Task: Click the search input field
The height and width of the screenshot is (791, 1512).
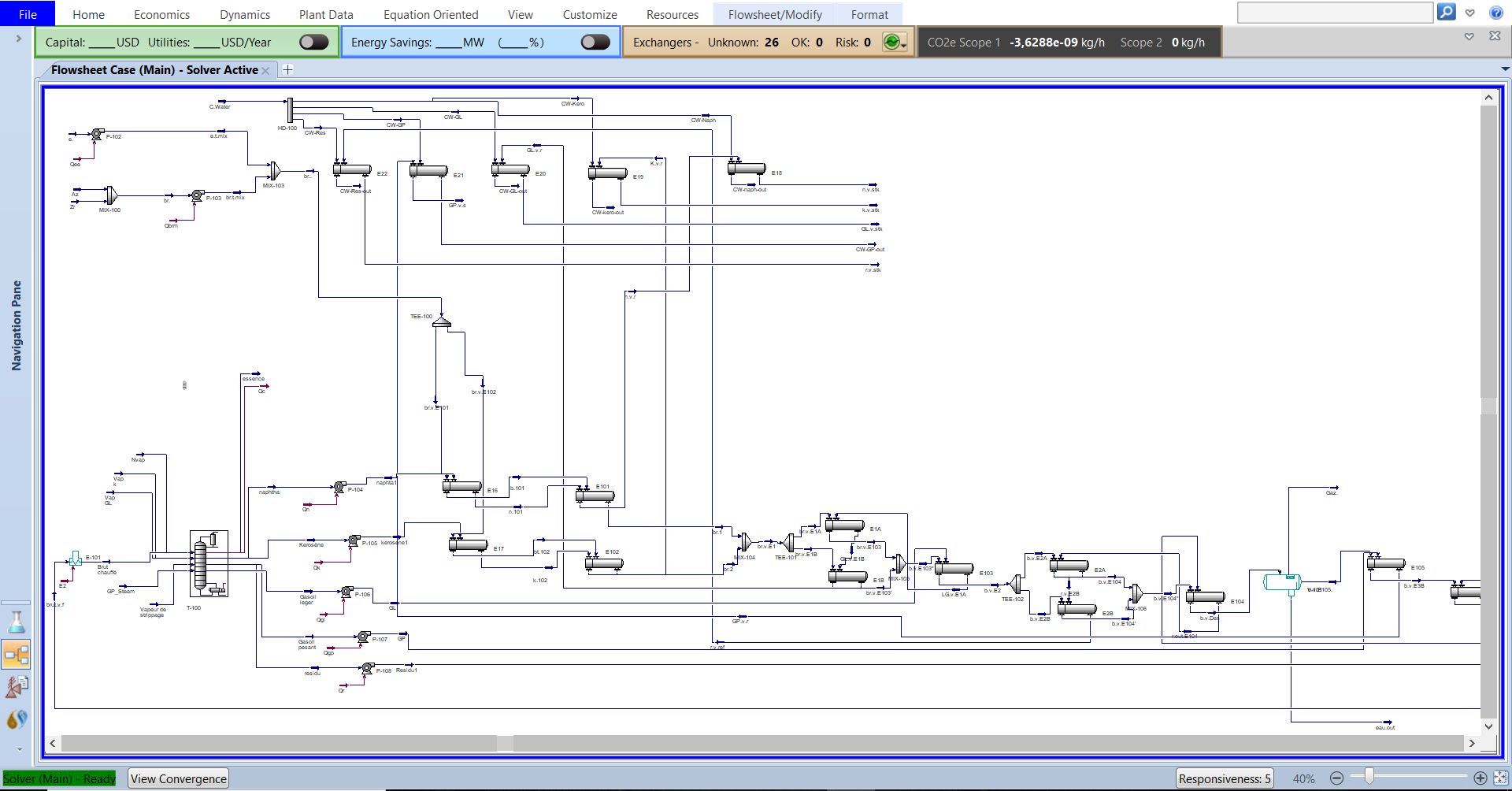Action: (x=1335, y=13)
